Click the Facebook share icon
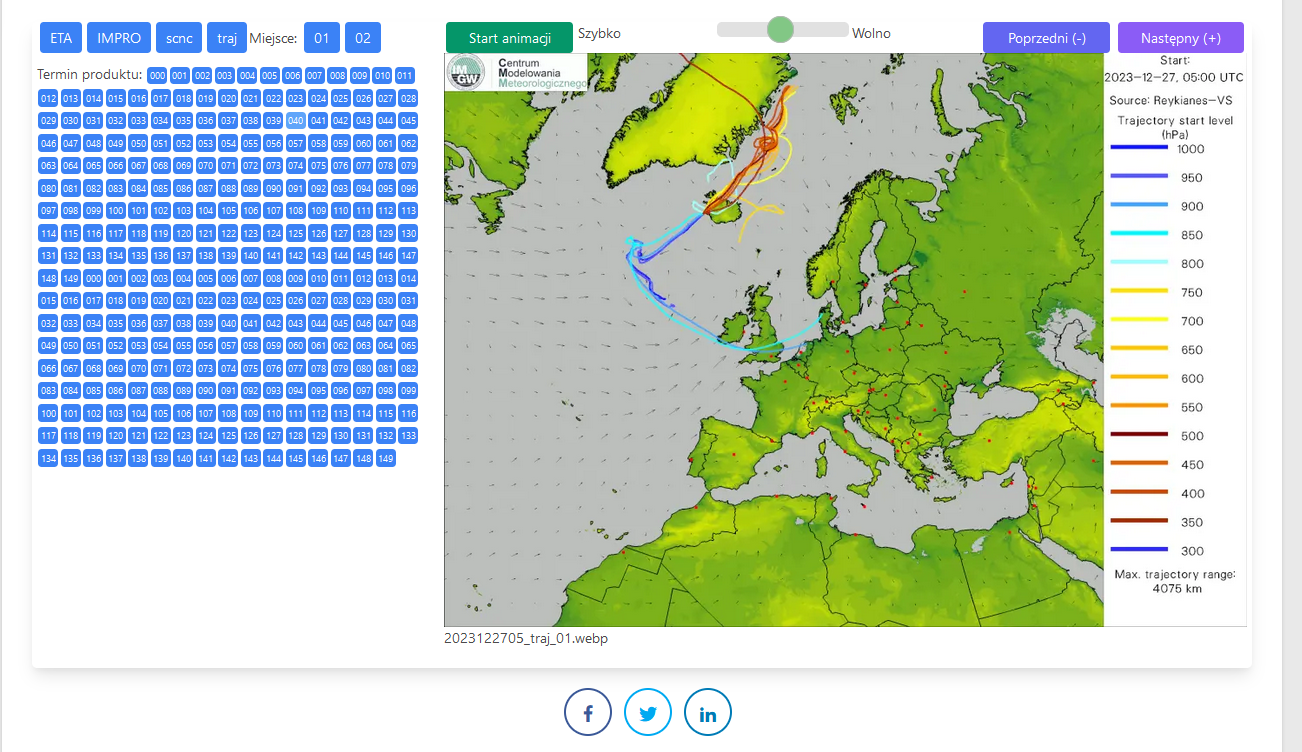The width and height of the screenshot is (1302, 752). point(588,713)
